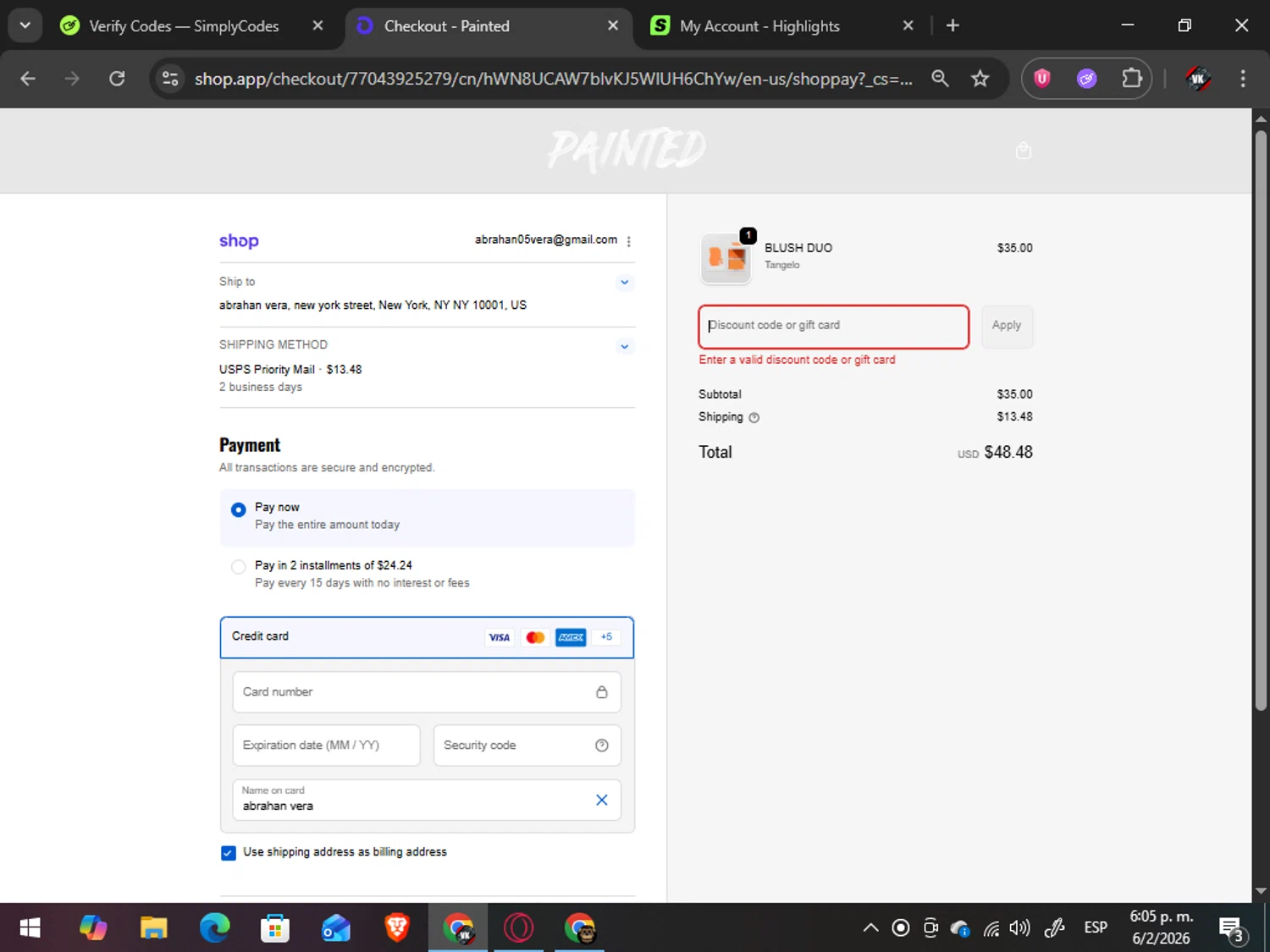Screen dimensions: 1270x952
Task: Click the Card number field
Action: [x=427, y=692]
